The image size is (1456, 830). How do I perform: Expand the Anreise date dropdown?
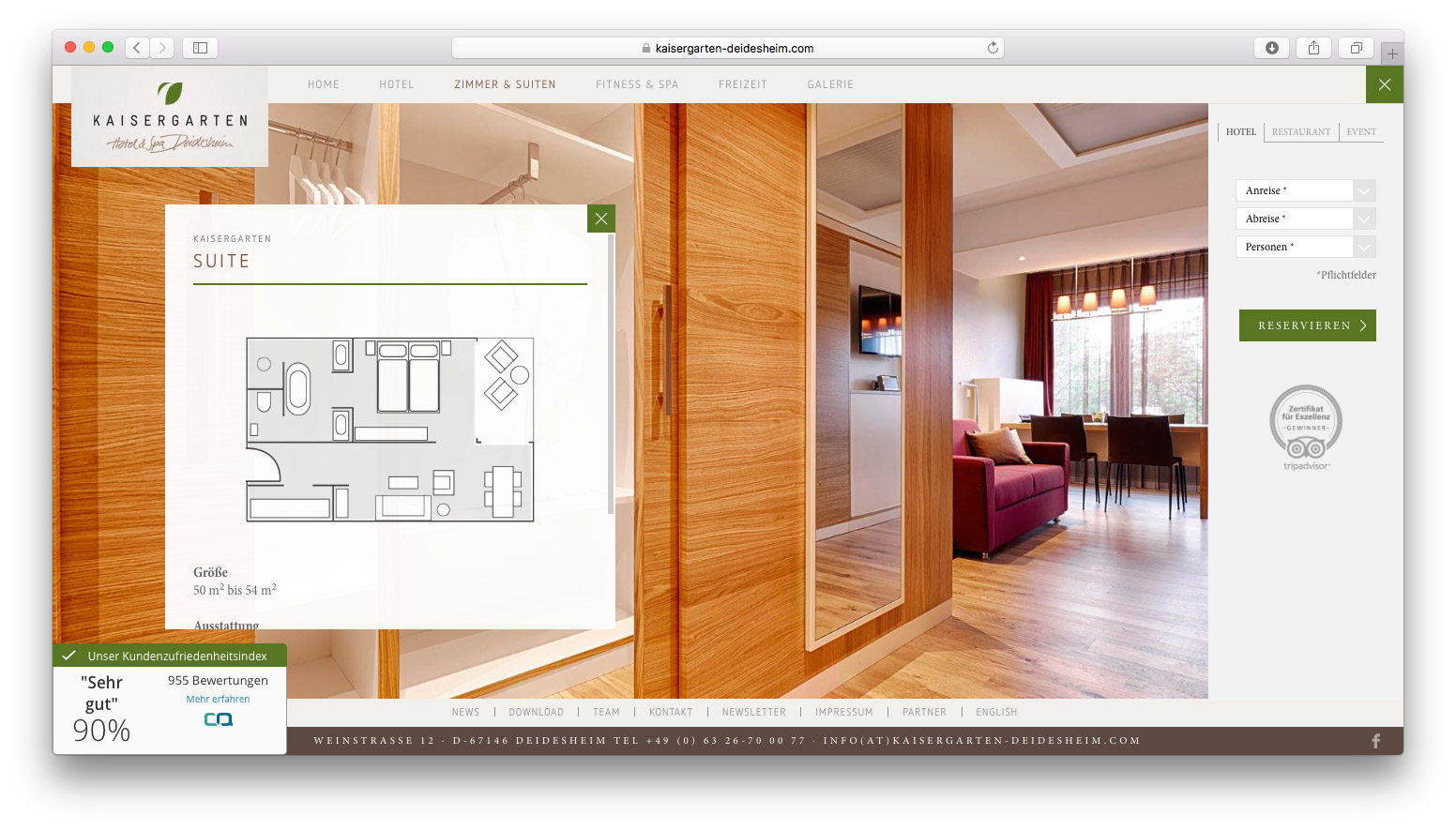tap(1364, 190)
